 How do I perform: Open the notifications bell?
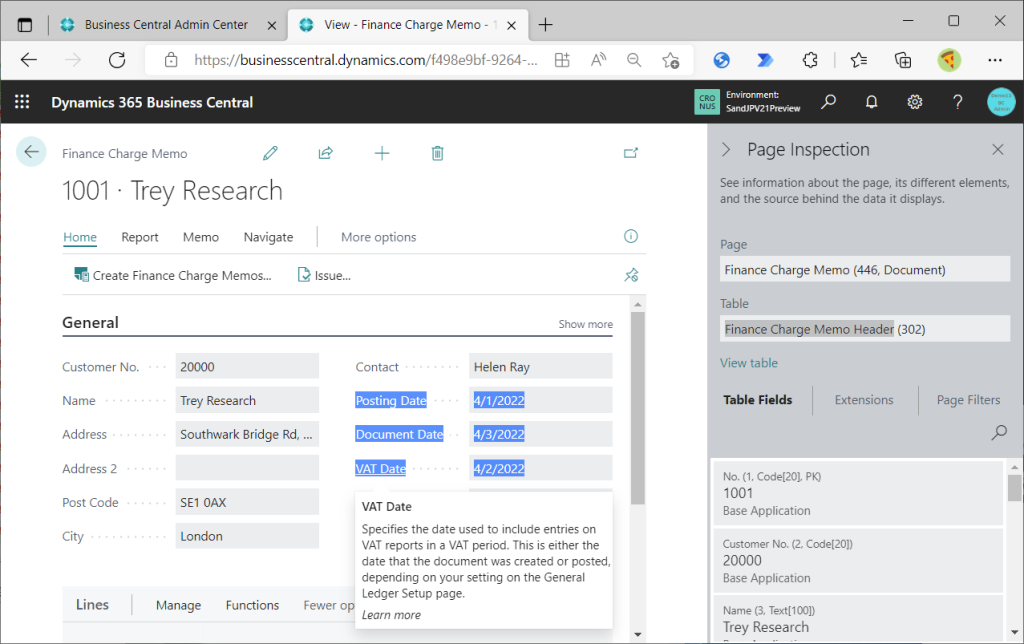pyautogui.click(x=871, y=102)
